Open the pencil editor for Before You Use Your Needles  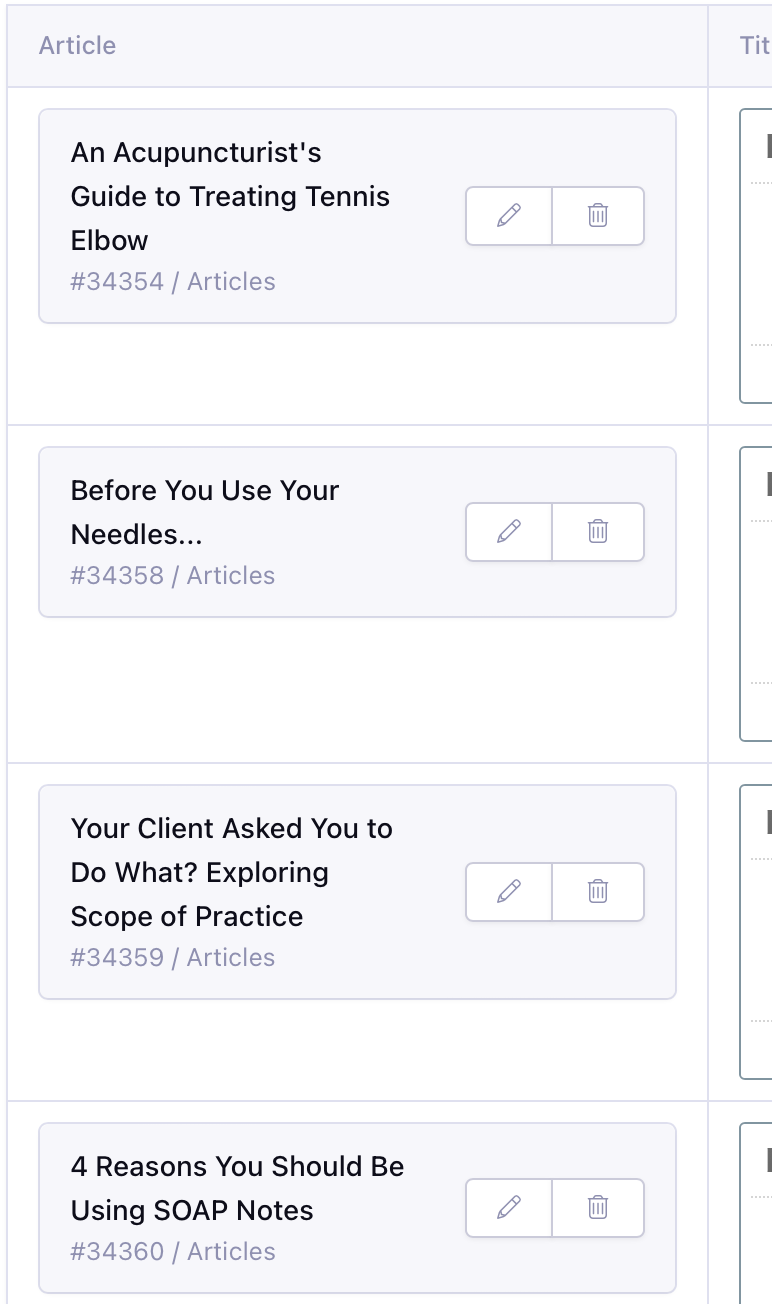click(508, 531)
